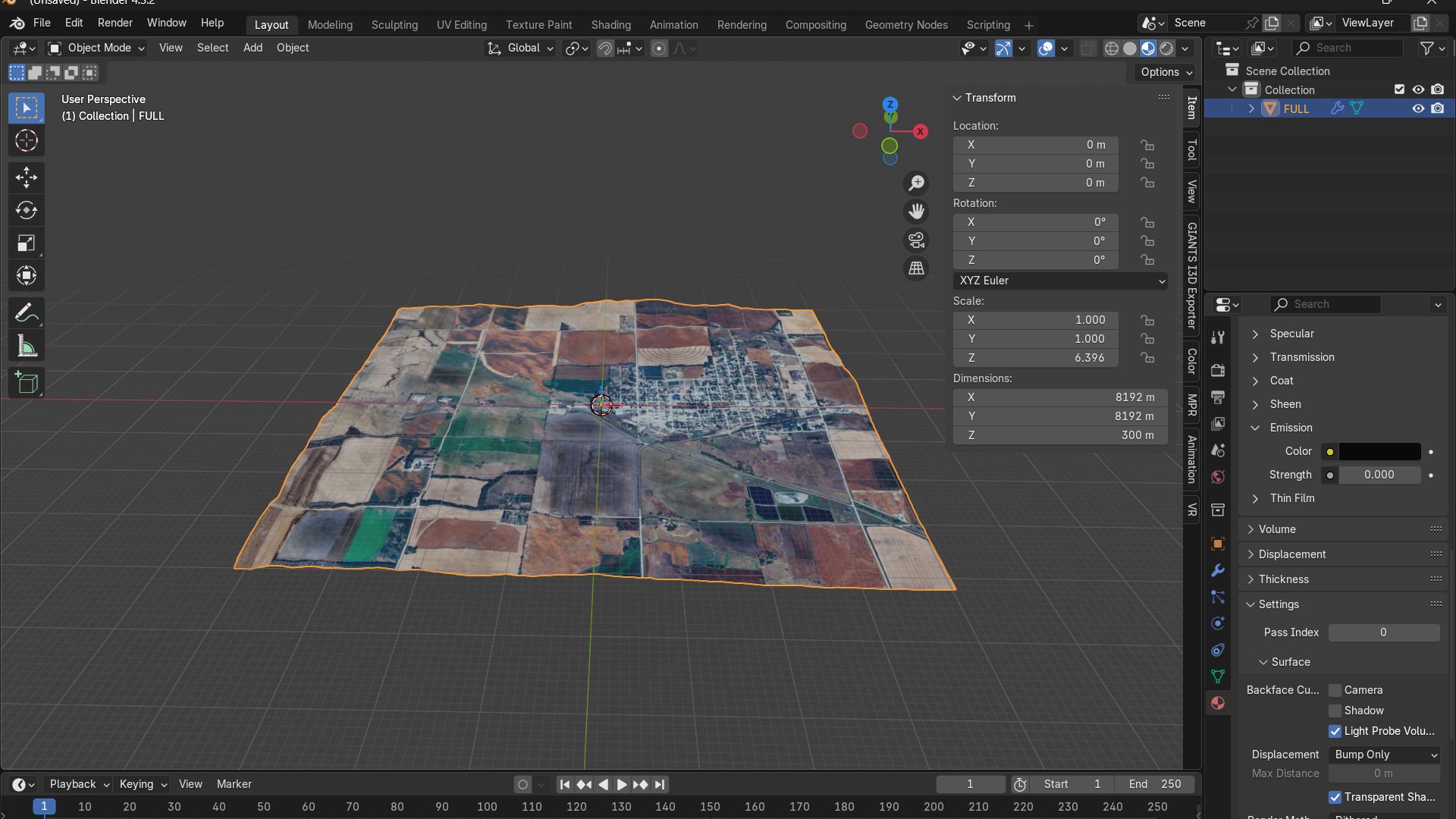Expand FULL object in outliner
Image resolution: width=1456 pixels, height=819 pixels.
point(1251,108)
